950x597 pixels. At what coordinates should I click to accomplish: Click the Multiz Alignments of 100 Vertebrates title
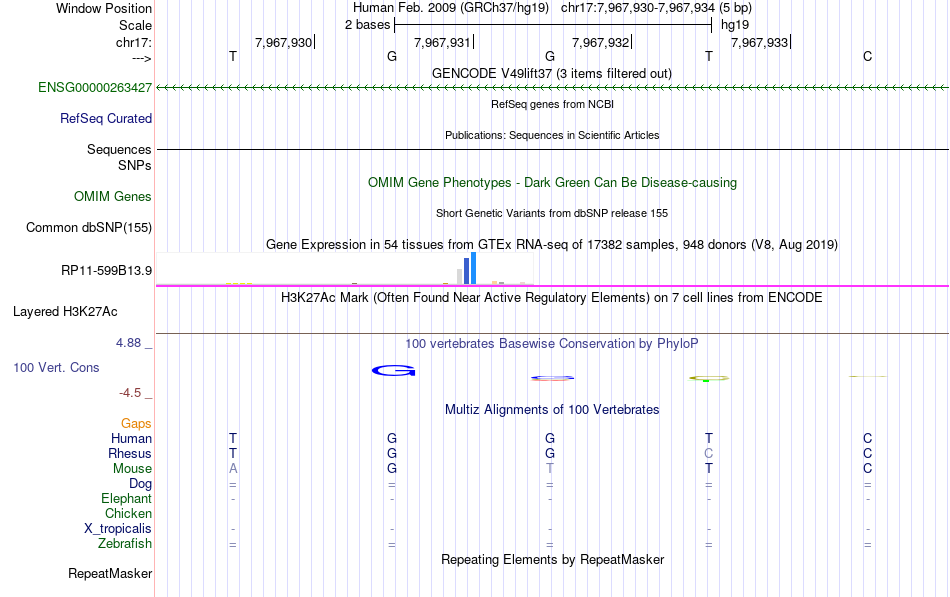click(552, 410)
